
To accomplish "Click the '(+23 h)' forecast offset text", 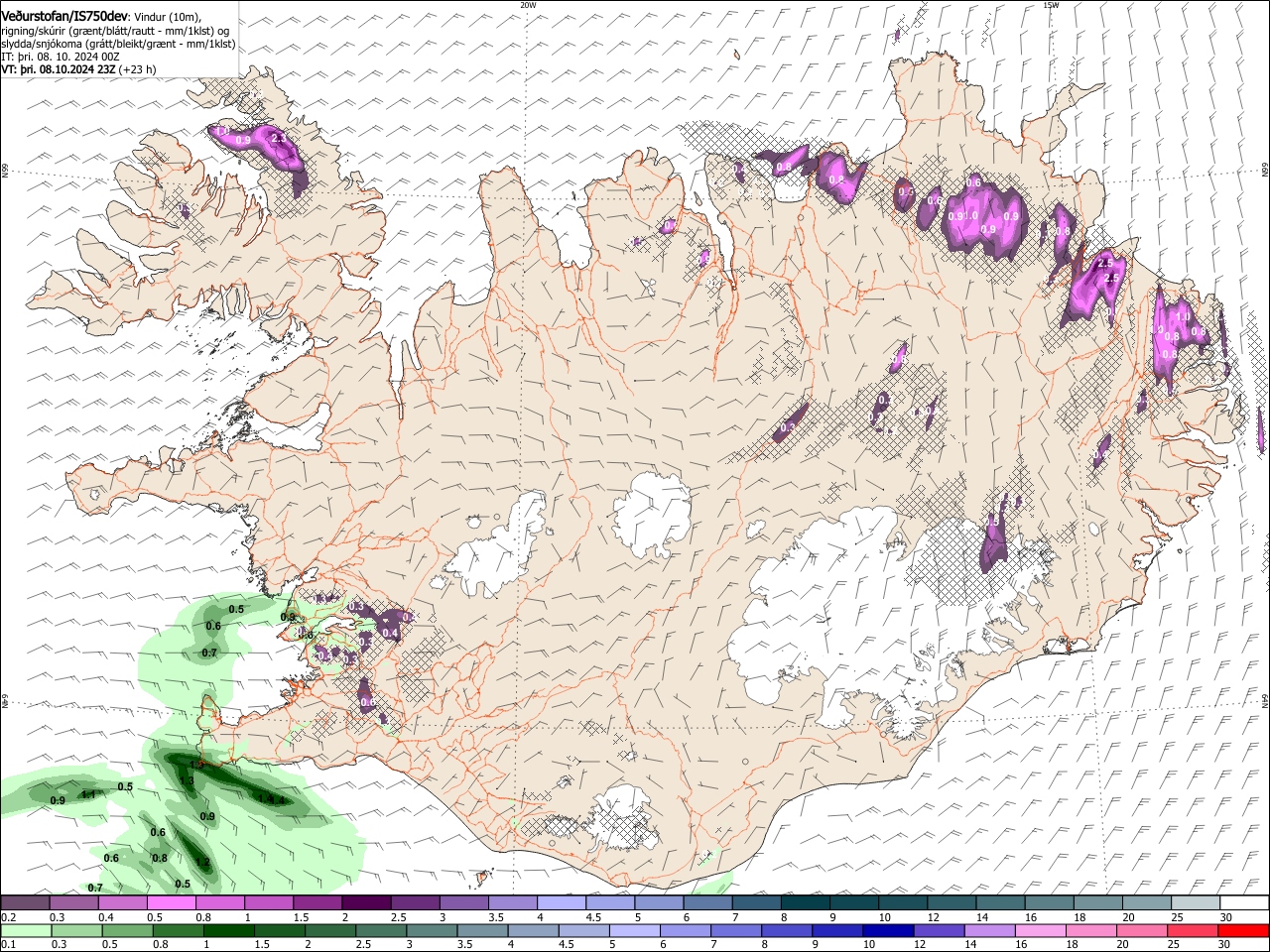I will (138, 70).
